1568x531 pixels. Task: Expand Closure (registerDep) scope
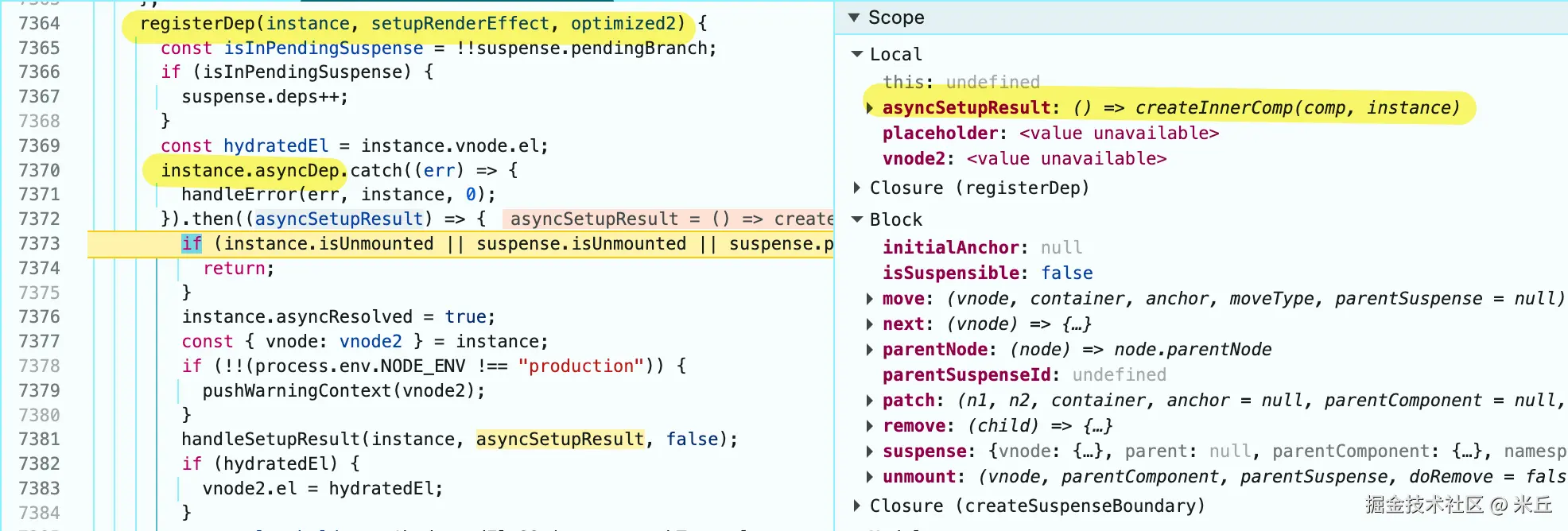[857, 188]
